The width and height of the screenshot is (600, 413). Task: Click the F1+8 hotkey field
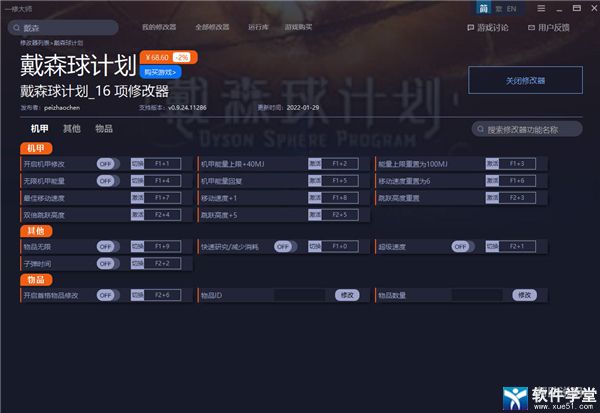click(x=340, y=198)
